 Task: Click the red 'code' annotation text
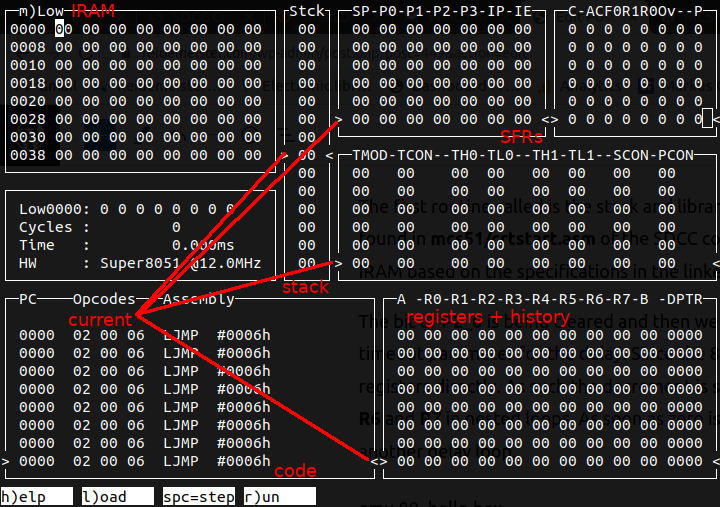coord(295,470)
